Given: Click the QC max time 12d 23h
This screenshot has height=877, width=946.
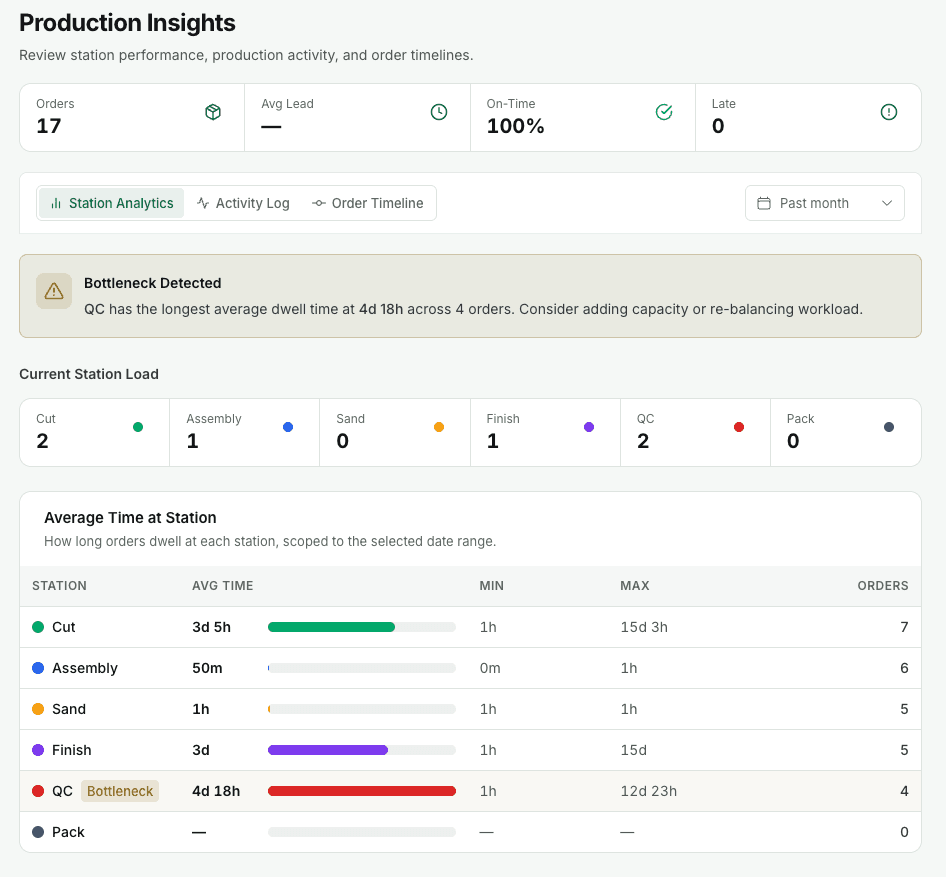Looking at the screenshot, I should tap(649, 791).
